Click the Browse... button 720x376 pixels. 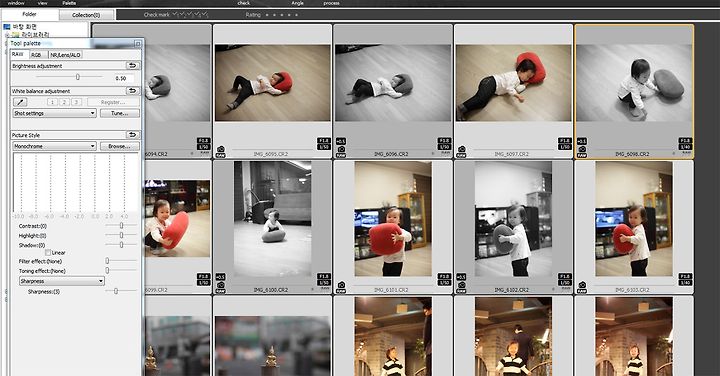point(120,146)
